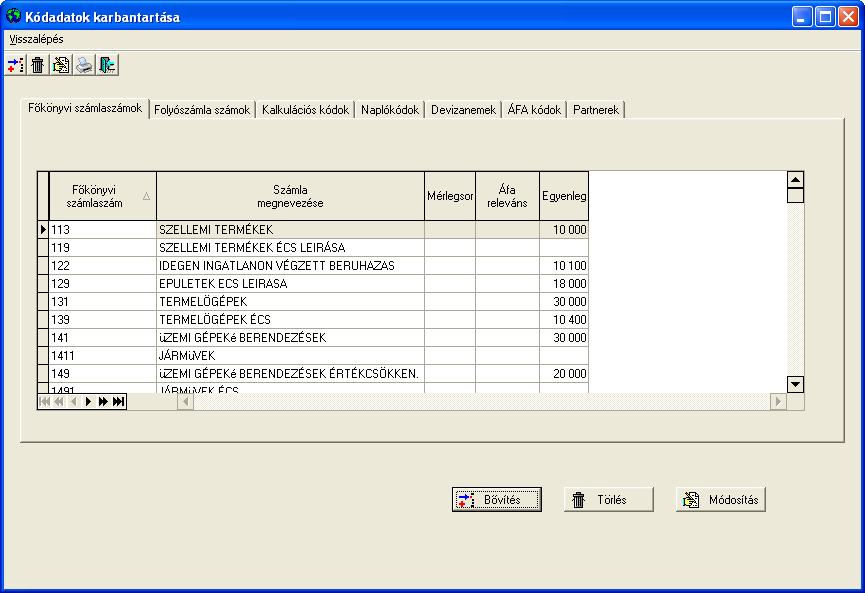
Task: Select account number 122 cell
Action: 103,265
